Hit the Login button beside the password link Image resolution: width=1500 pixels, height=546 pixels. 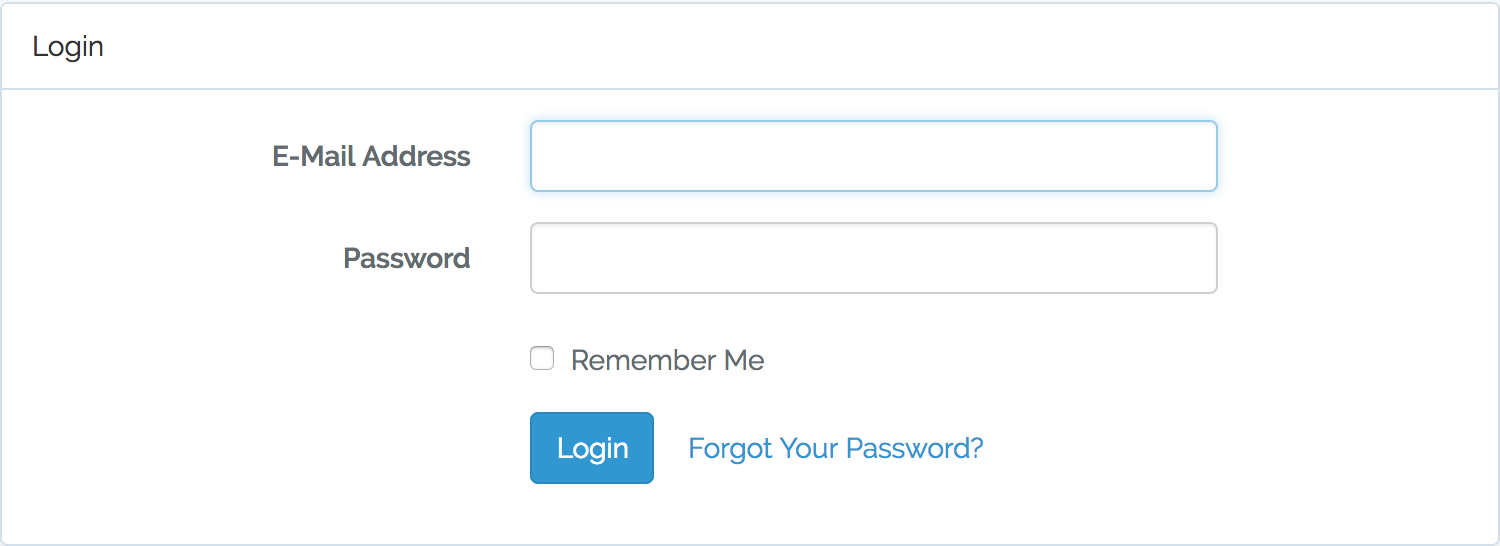click(592, 448)
